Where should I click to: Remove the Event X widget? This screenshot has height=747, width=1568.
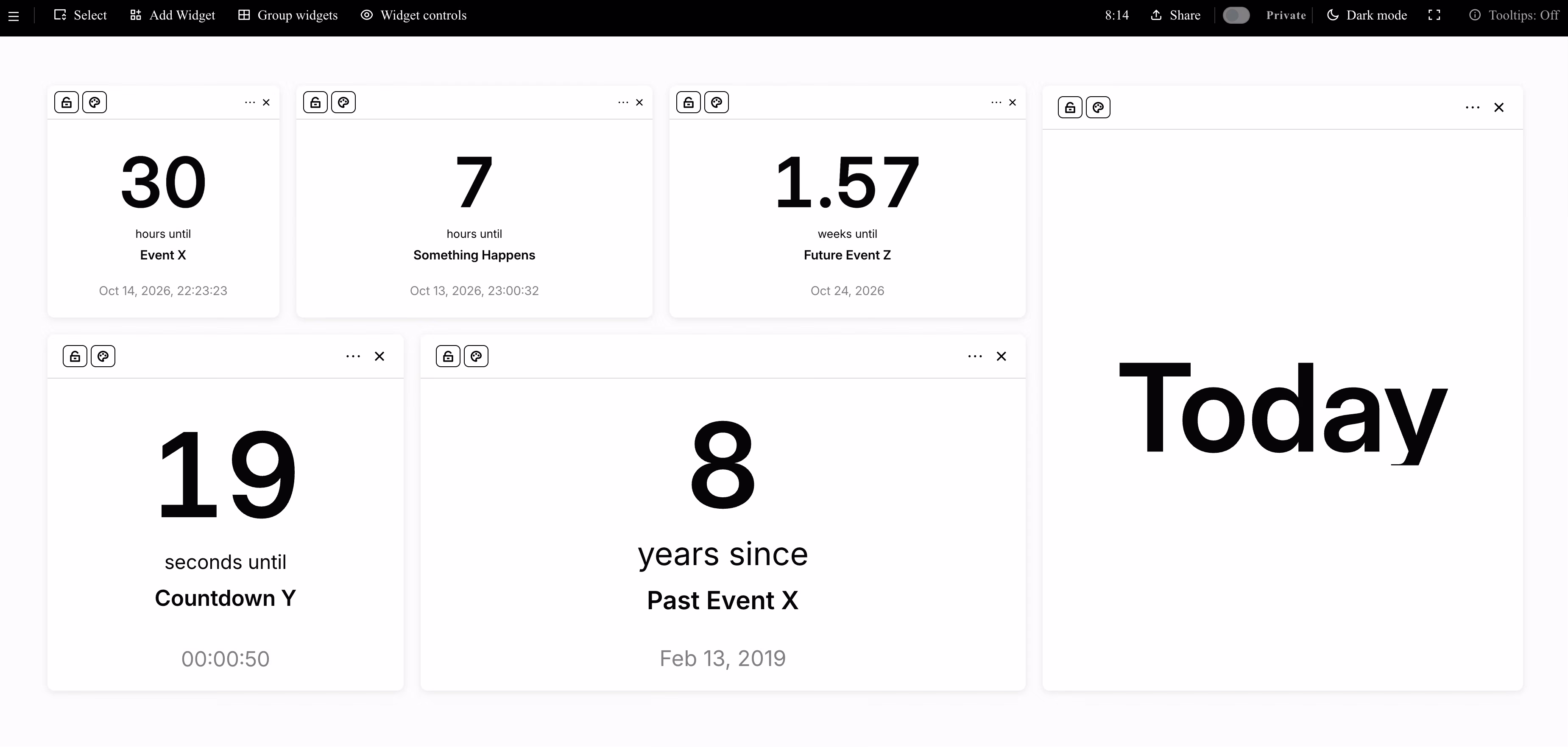click(266, 102)
